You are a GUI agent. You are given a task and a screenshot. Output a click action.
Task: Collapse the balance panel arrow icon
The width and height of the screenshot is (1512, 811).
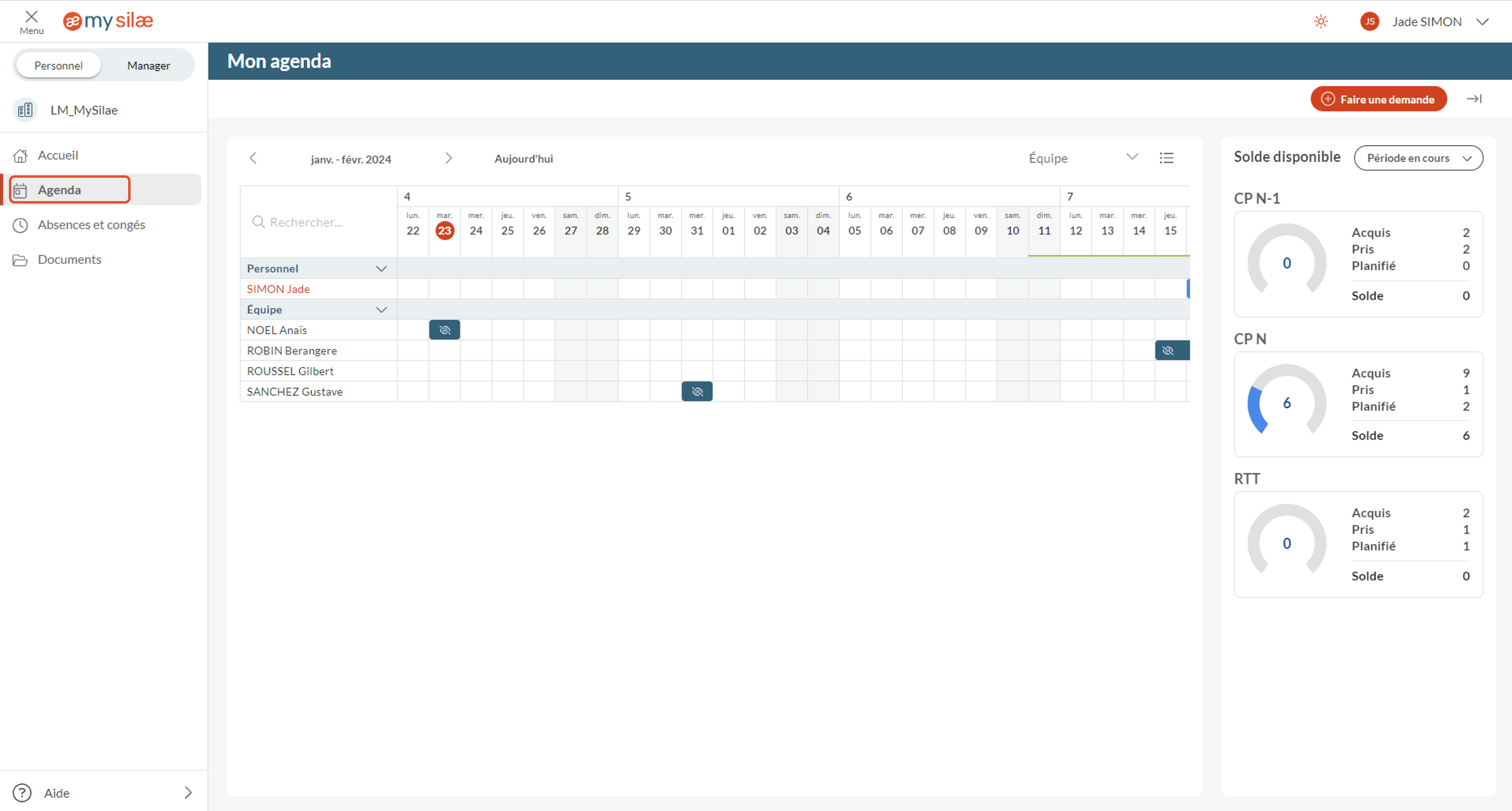click(1474, 99)
